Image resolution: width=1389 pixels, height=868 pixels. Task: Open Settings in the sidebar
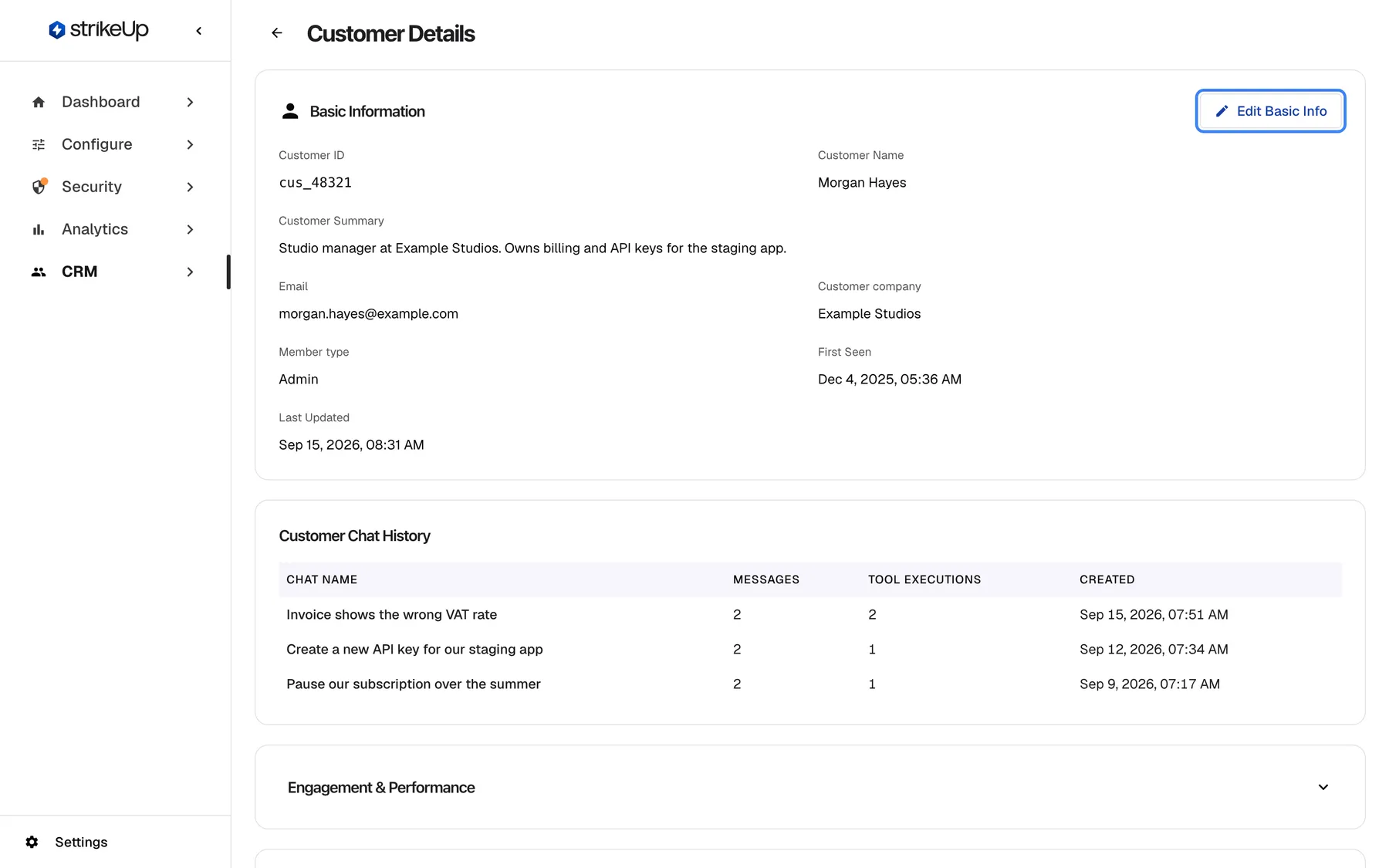66,843
